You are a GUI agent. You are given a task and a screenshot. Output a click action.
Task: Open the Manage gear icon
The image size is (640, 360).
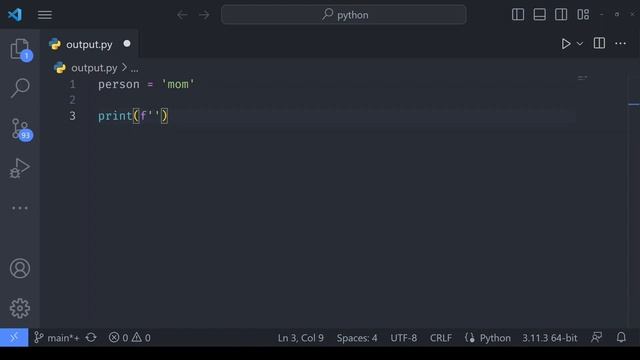click(20, 308)
